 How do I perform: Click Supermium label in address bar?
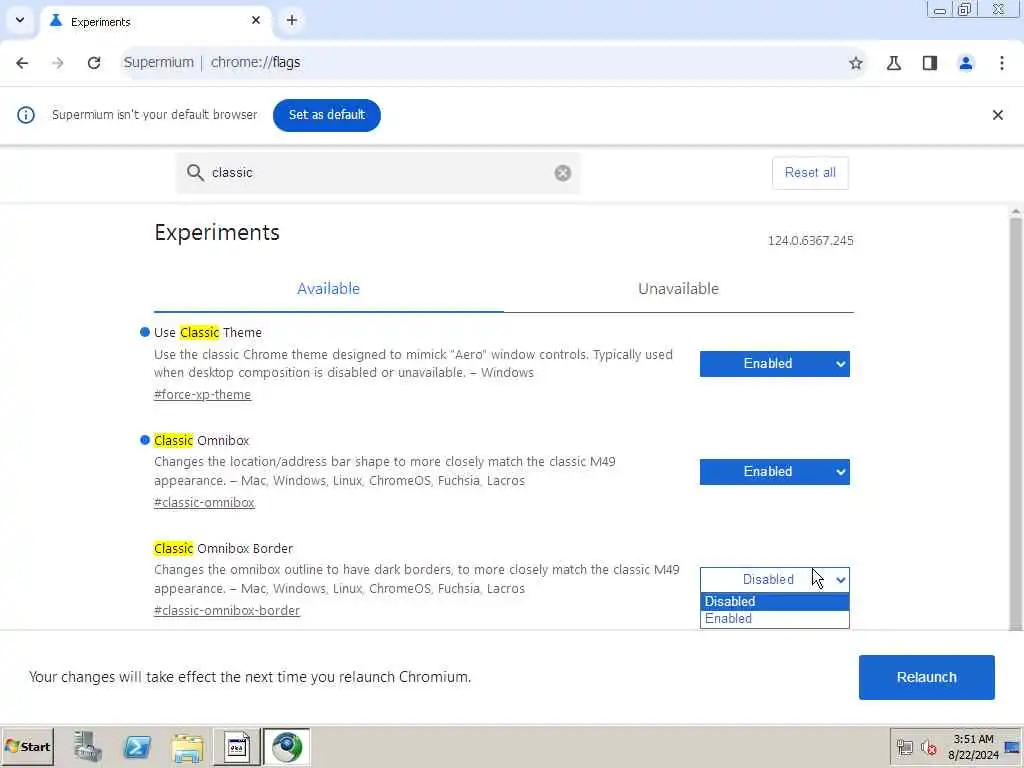tap(159, 62)
